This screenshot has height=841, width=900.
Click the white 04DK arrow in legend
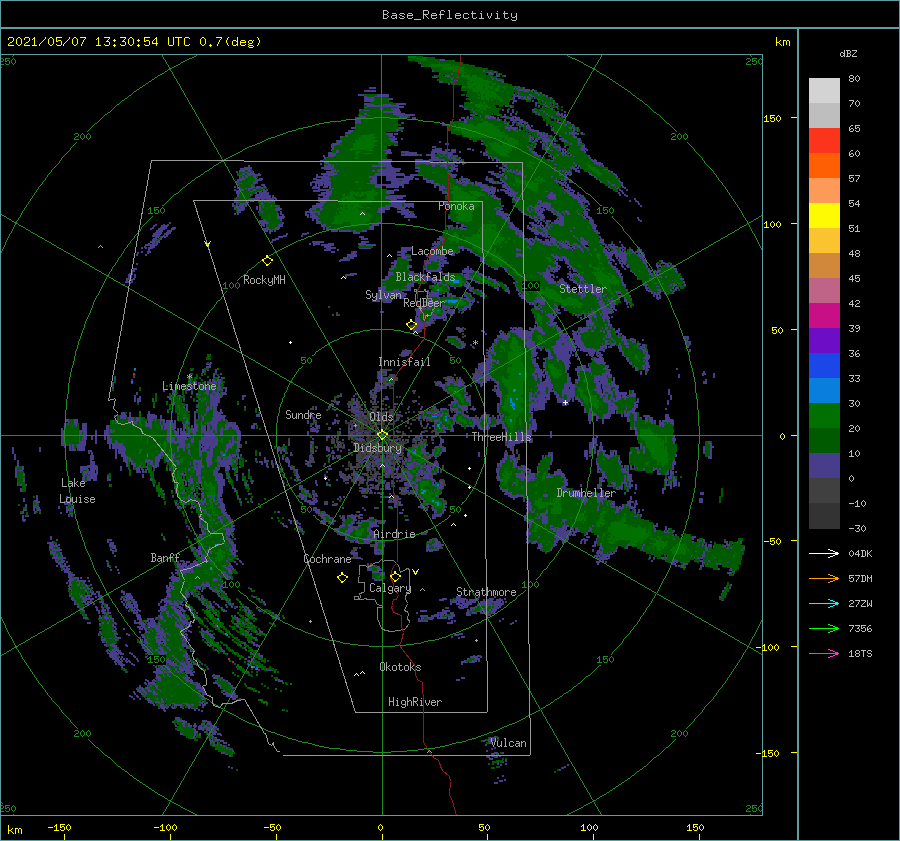coord(824,553)
